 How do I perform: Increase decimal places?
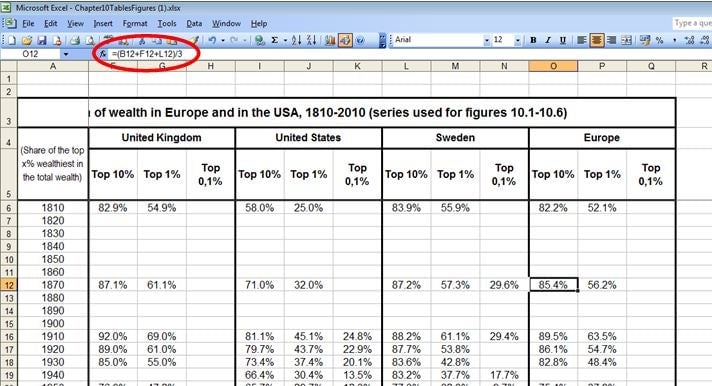pyautogui.click(x=689, y=40)
